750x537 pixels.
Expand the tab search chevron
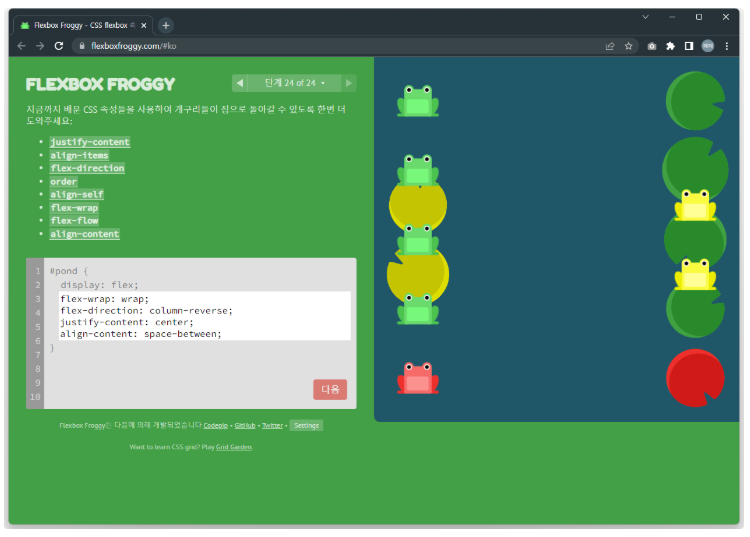click(x=645, y=17)
